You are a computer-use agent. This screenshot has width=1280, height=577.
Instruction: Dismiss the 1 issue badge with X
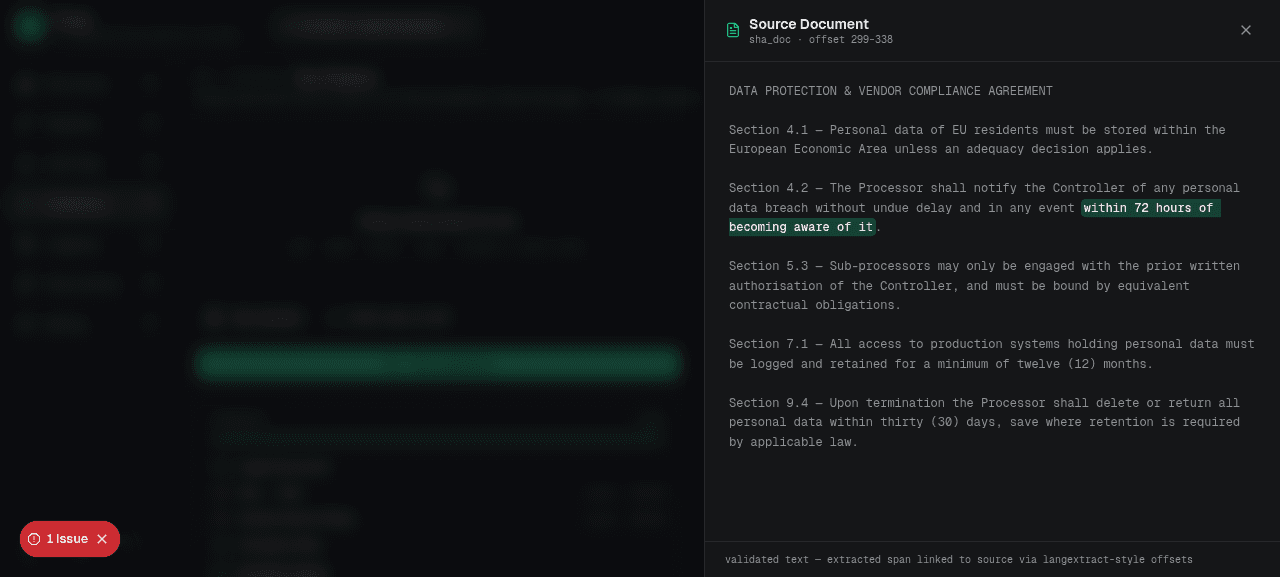click(102, 539)
